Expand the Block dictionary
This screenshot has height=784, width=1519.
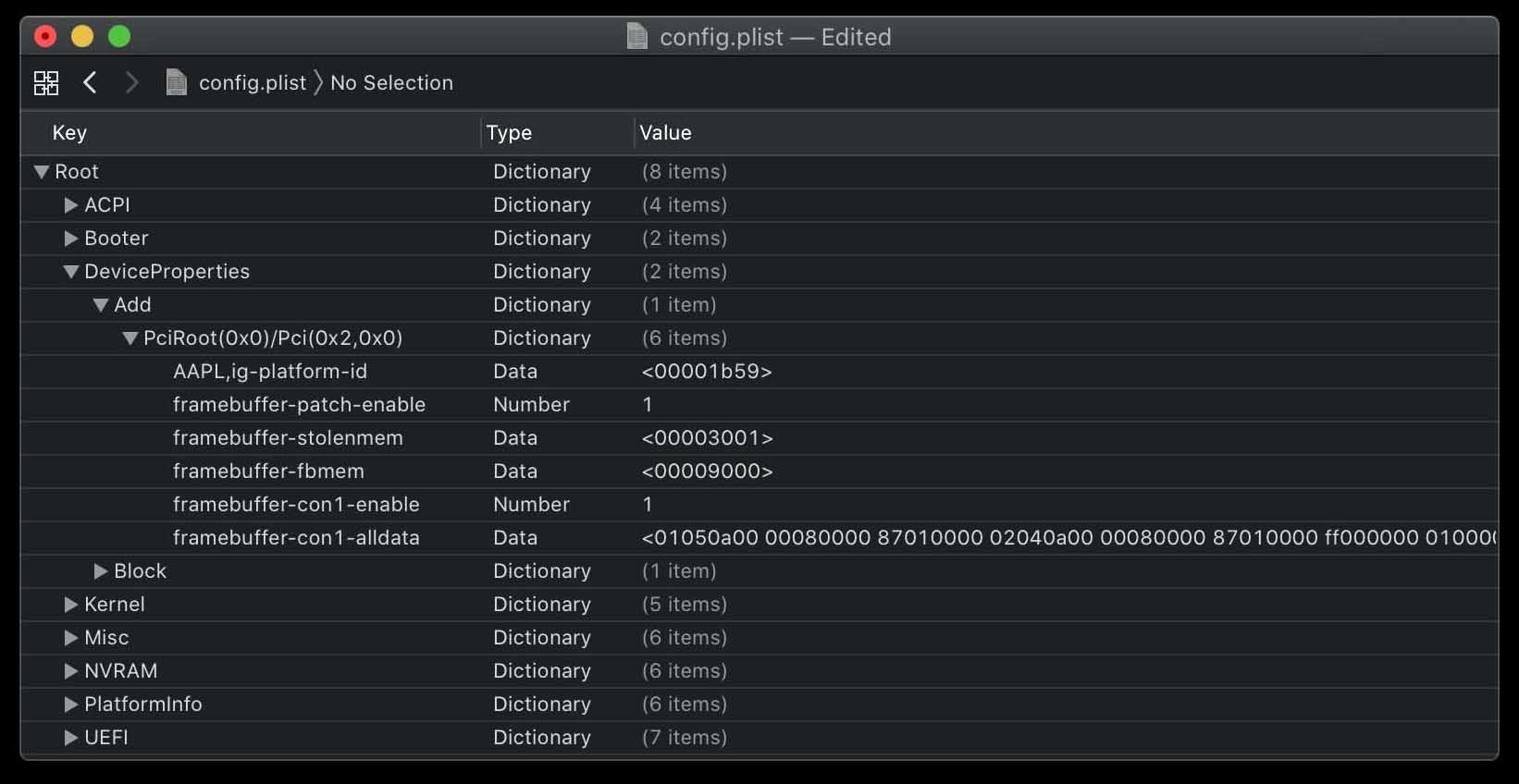click(101, 571)
